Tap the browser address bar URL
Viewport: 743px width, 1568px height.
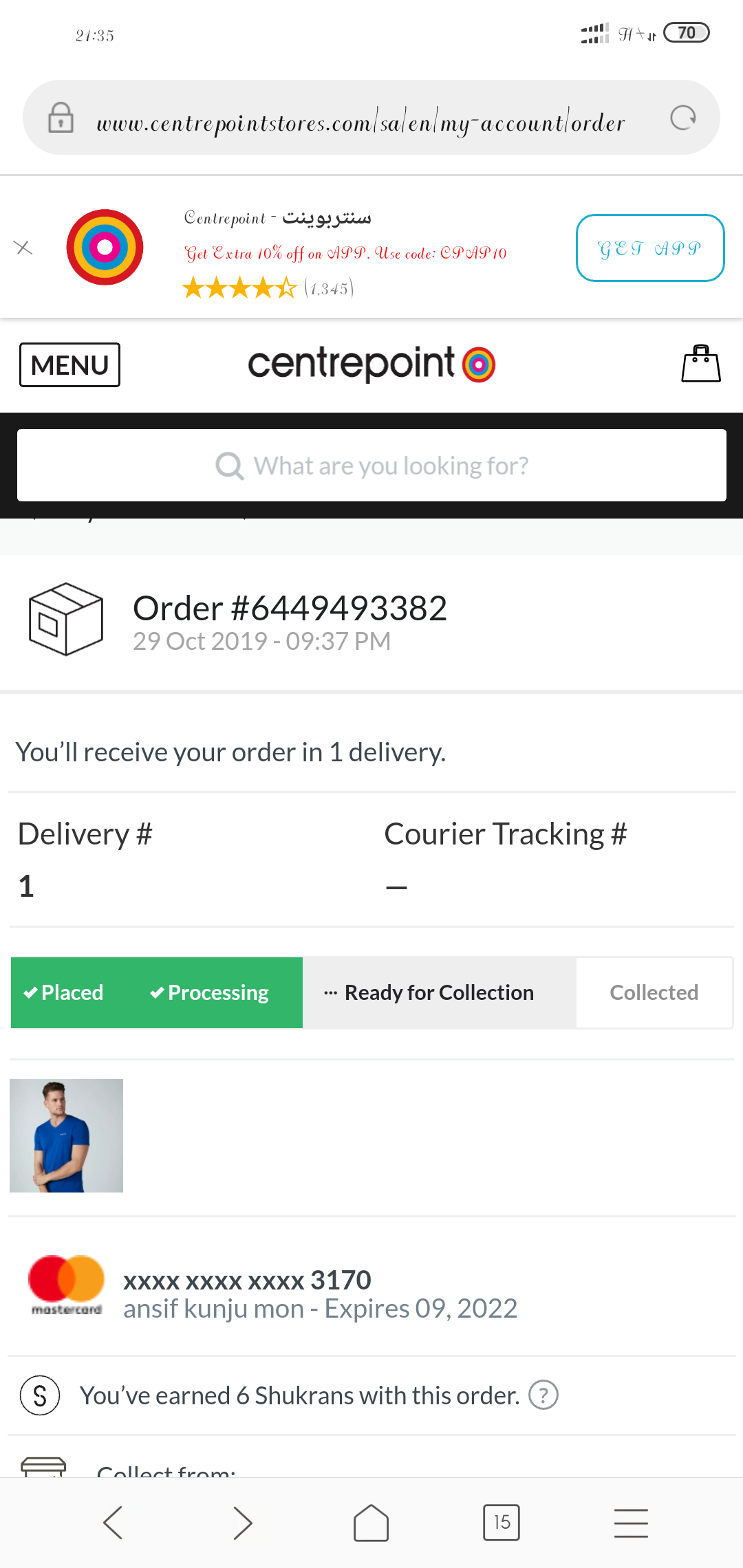coord(360,122)
